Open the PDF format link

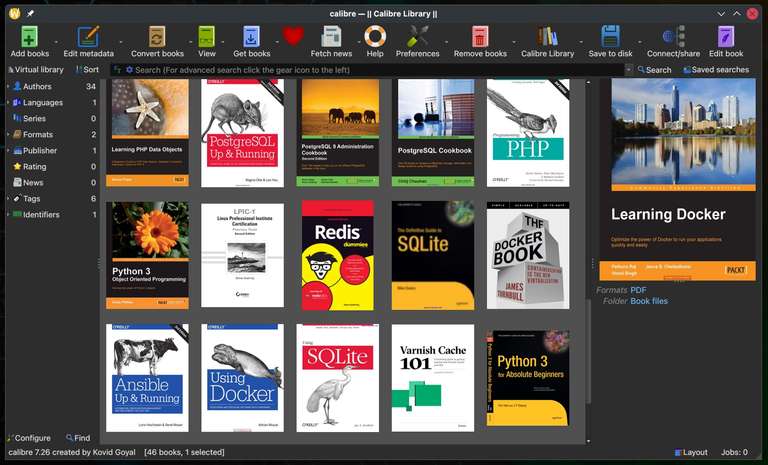(638, 290)
